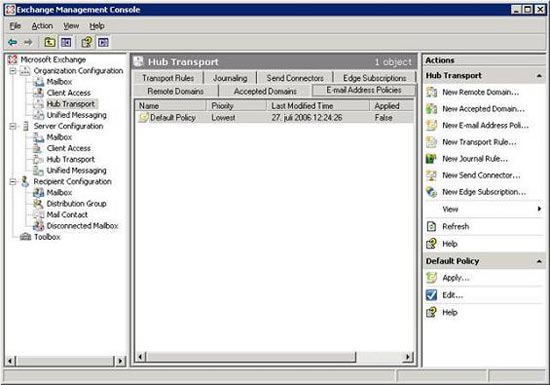This screenshot has height=385, width=550.
Task: Click the Lowest priority cell
Action: tap(223, 118)
